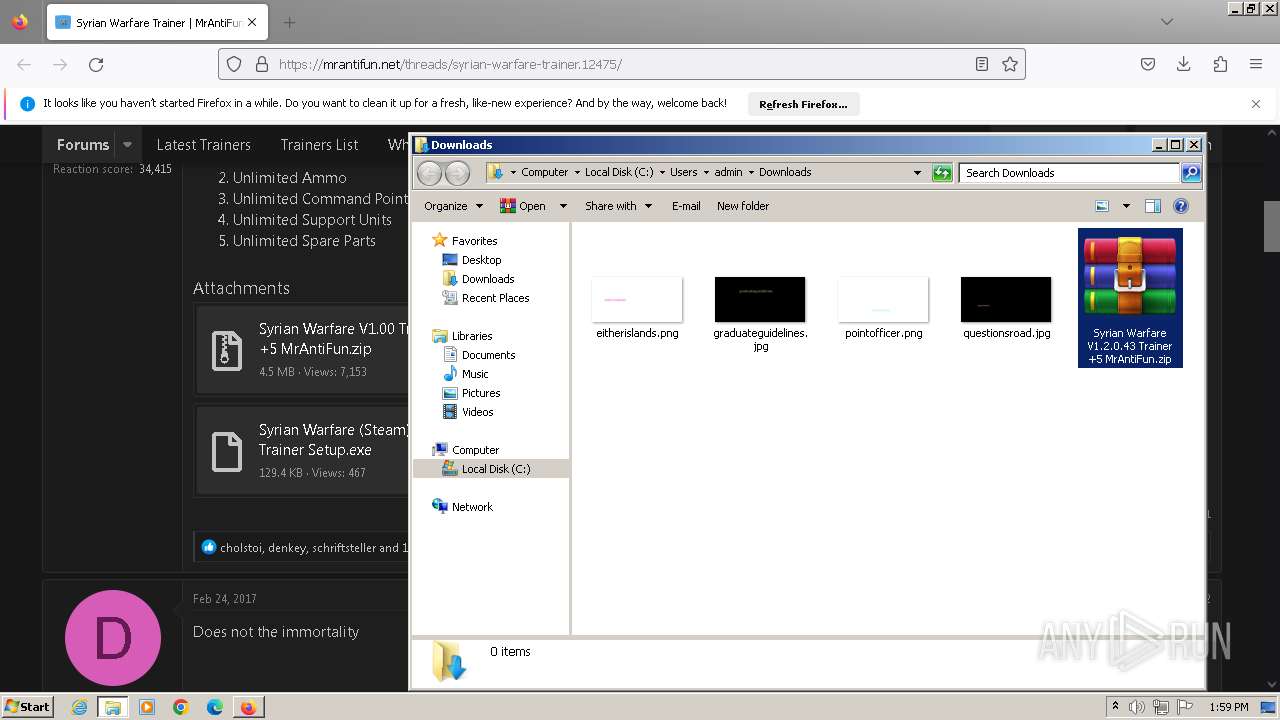Open the Save to Pocket icon
The width and height of the screenshot is (1280, 720).
pyautogui.click(x=1148, y=64)
